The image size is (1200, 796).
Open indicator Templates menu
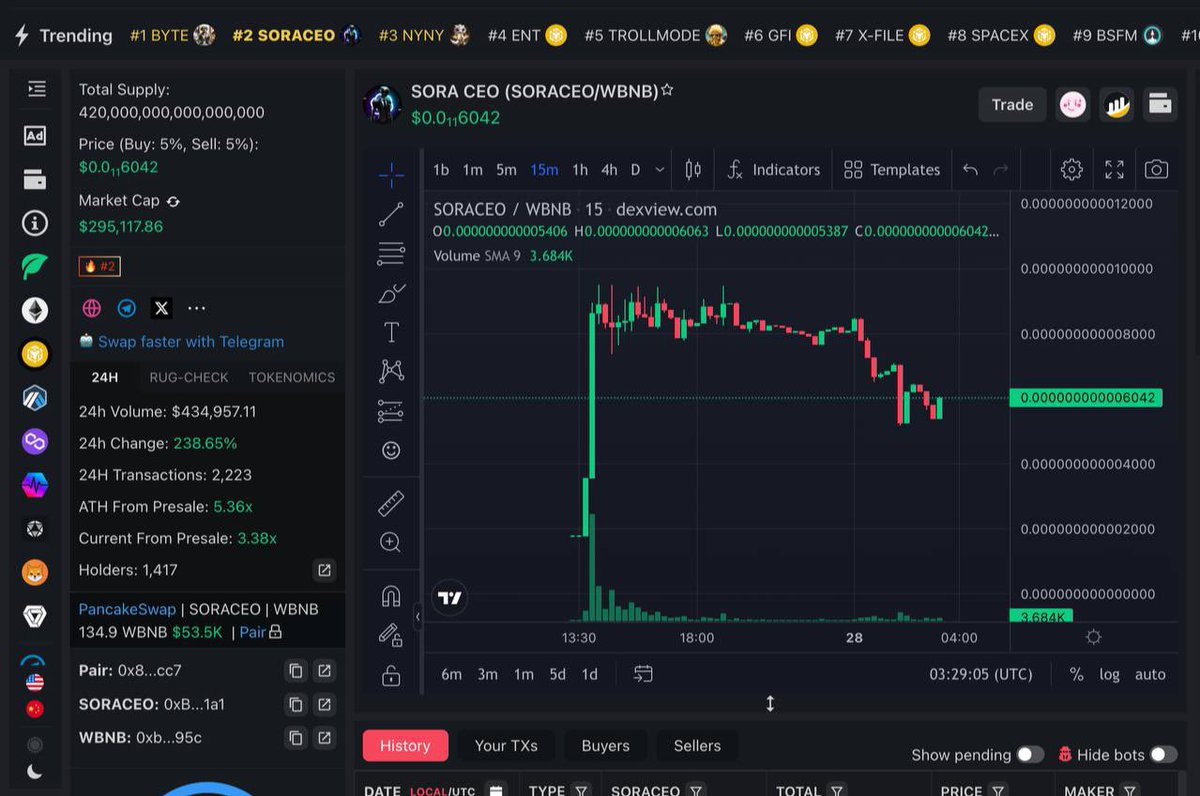click(892, 170)
